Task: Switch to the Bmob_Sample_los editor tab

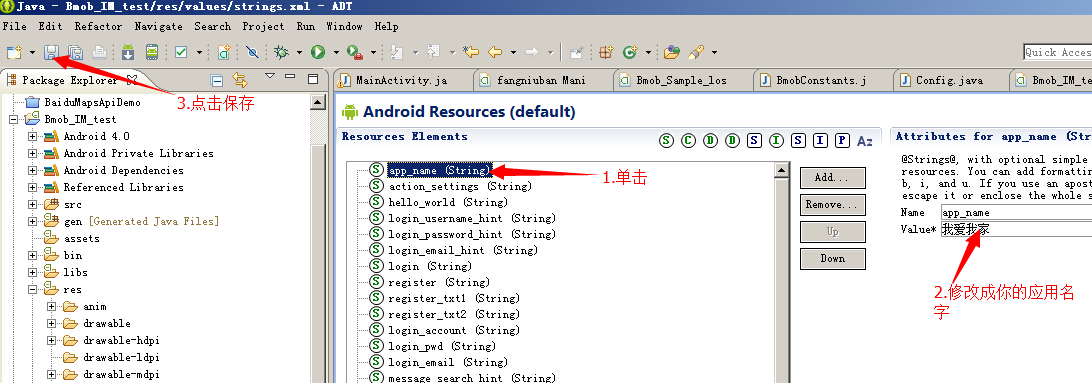Action: click(x=681, y=80)
